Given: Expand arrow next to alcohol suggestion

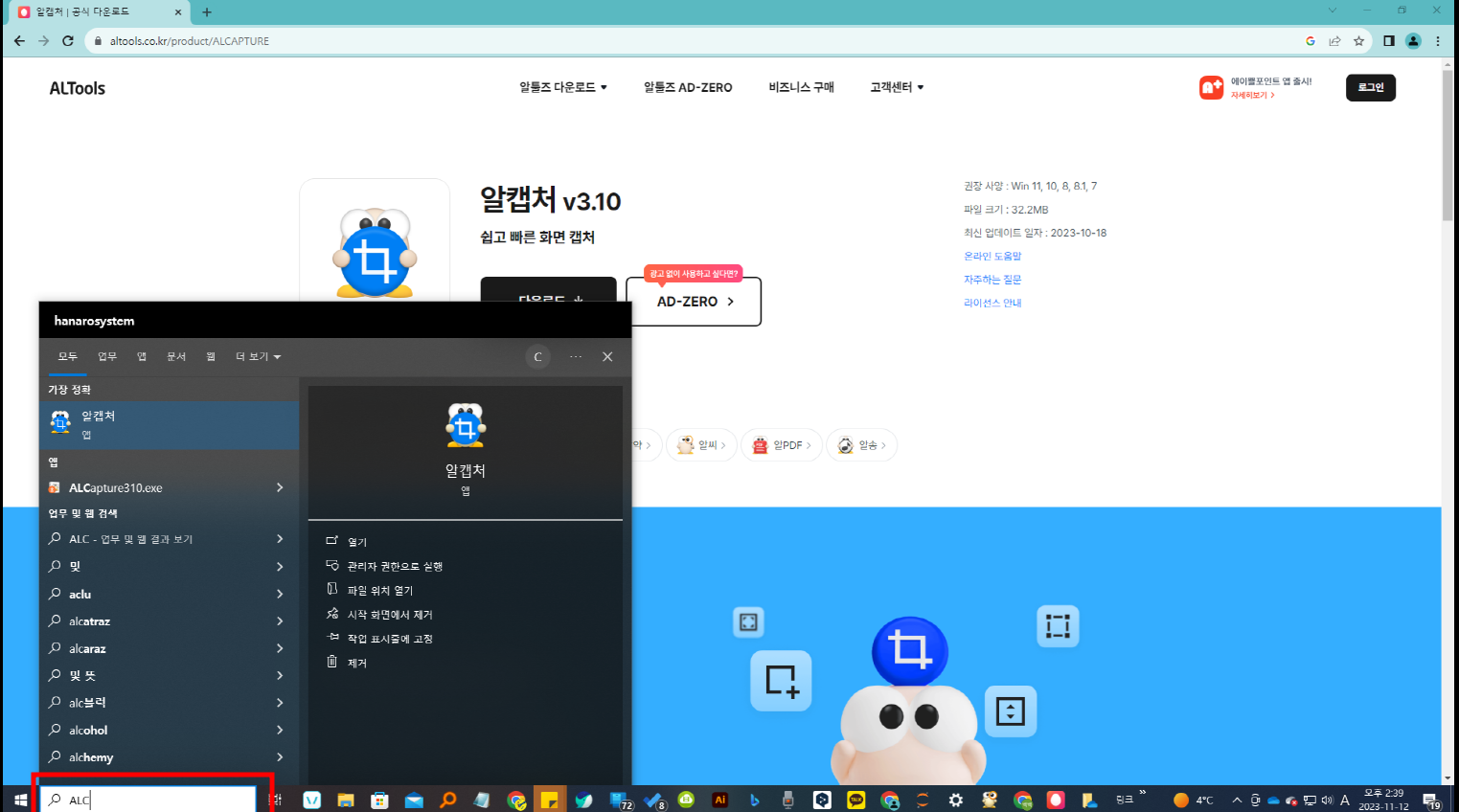Looking at the screenshot, I should pyautogui.click(x=280, y=730).
